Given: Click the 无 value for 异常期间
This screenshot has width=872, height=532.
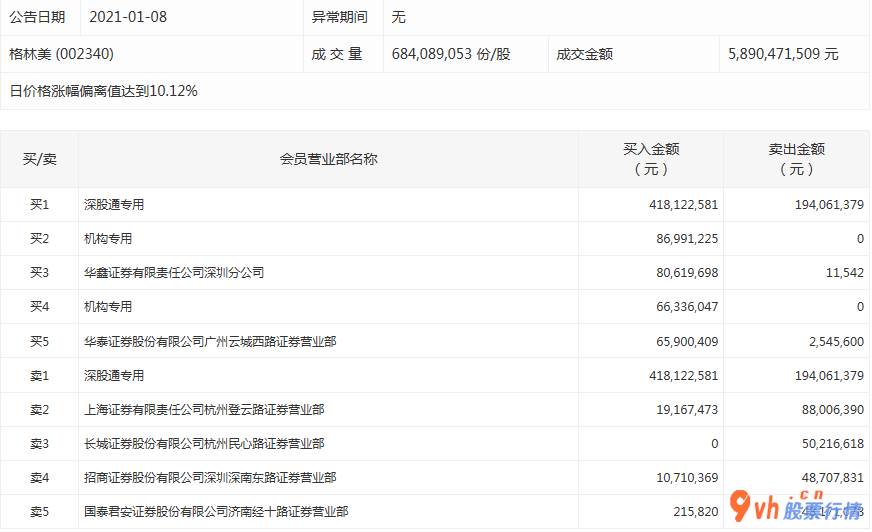Looking at the screenshot, I should [x=398, y=17].
